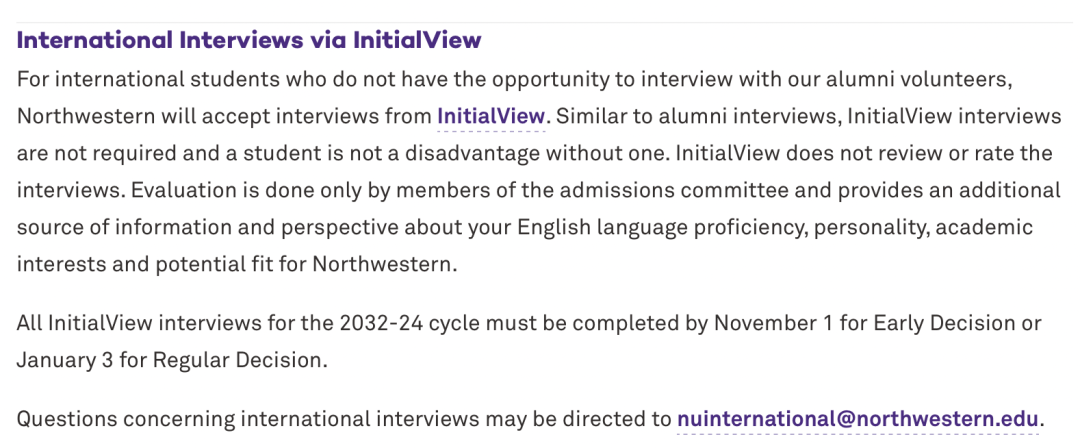Click the nuinternational@northwestern.edu email link
The width and height of the screenshot is (1080, 448).
pyautogui.click(x=858, y=419)
